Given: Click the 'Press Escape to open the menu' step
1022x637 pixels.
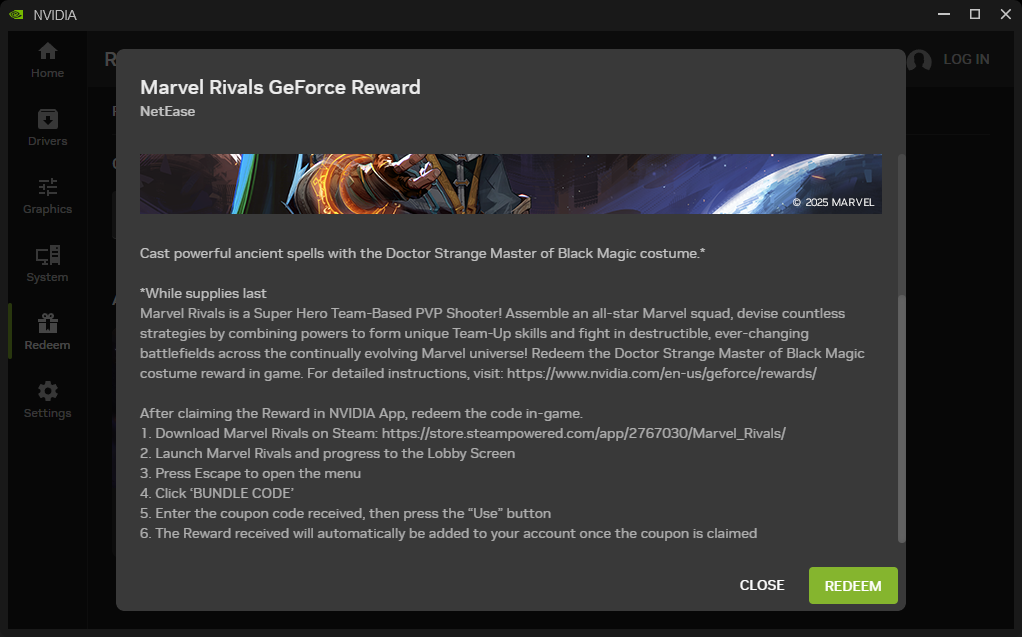Looking at the screenshot, I should [250, 473].
